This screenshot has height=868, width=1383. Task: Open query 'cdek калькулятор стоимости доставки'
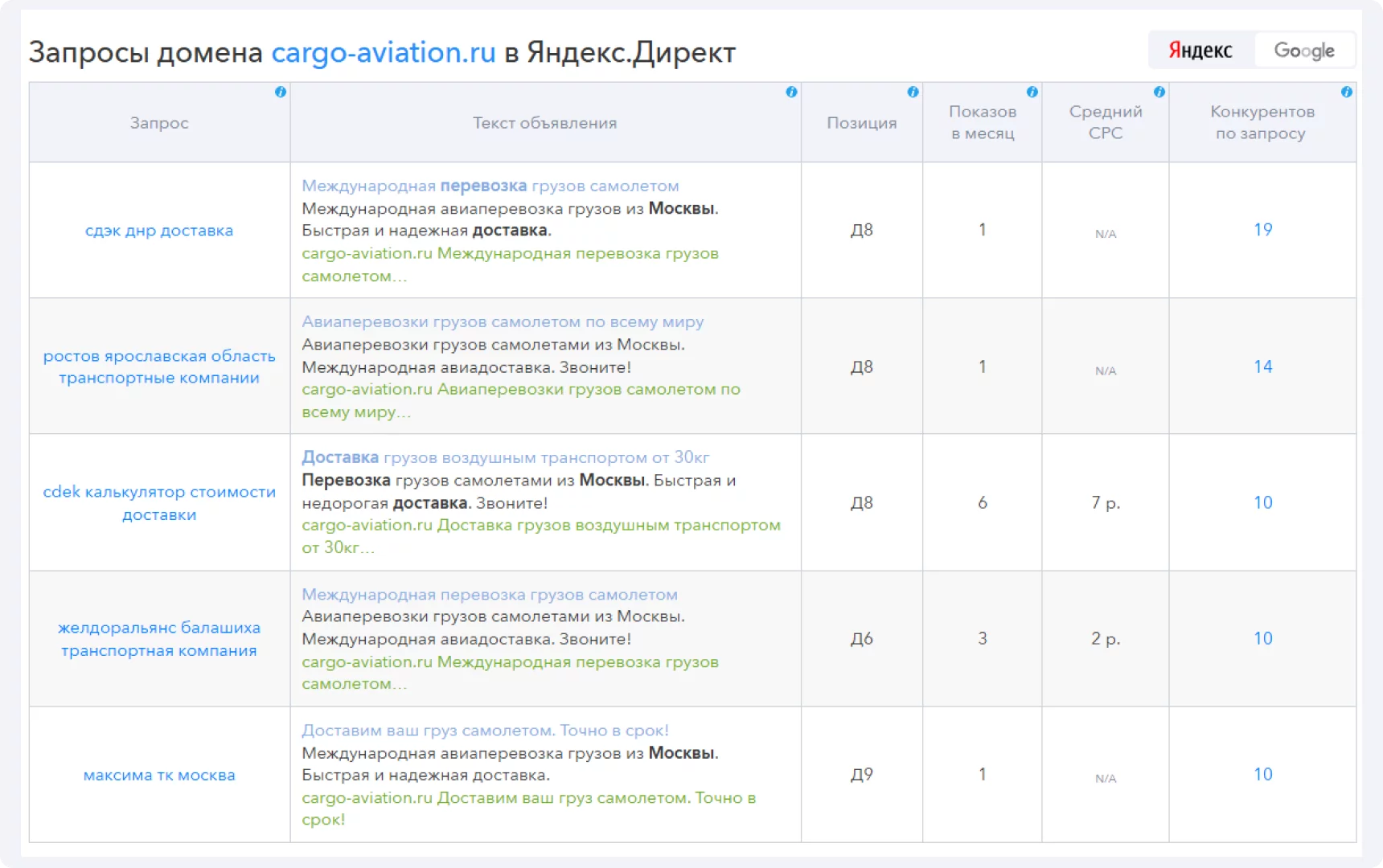tap(159, 503)
